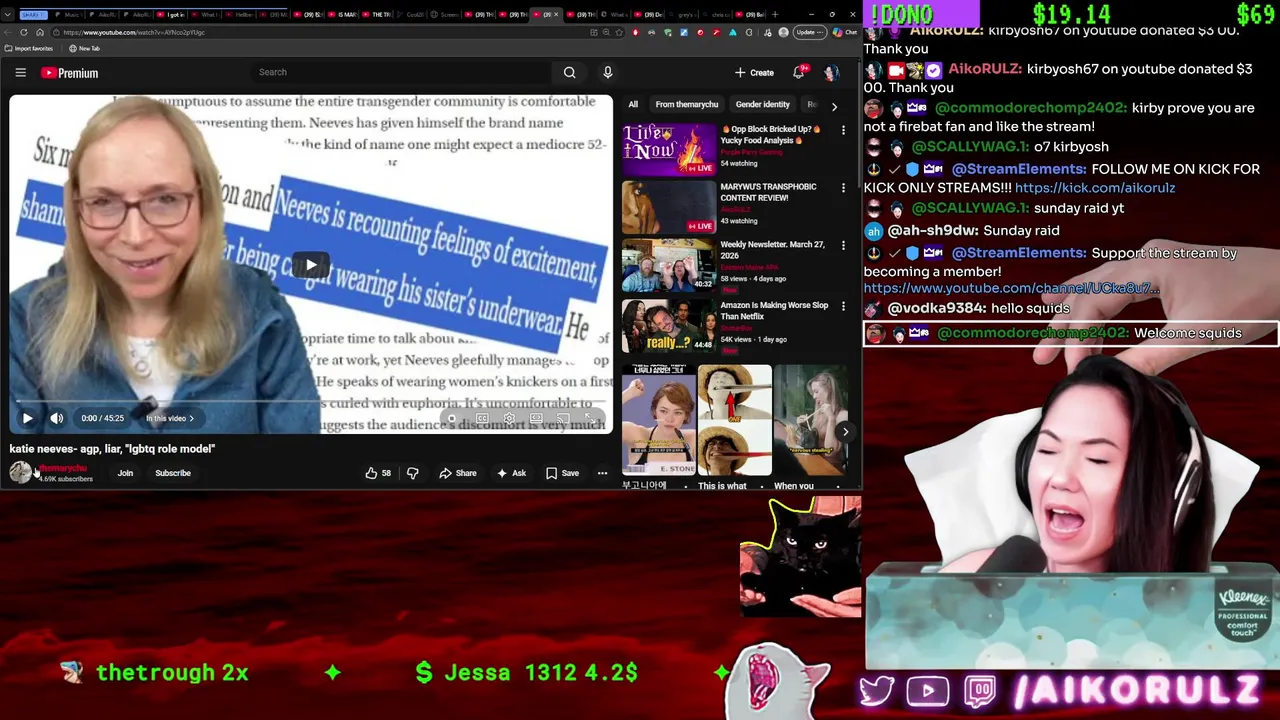The image size is (1280, 720).
Task: Open the account avatar menu
Action: 831,72
